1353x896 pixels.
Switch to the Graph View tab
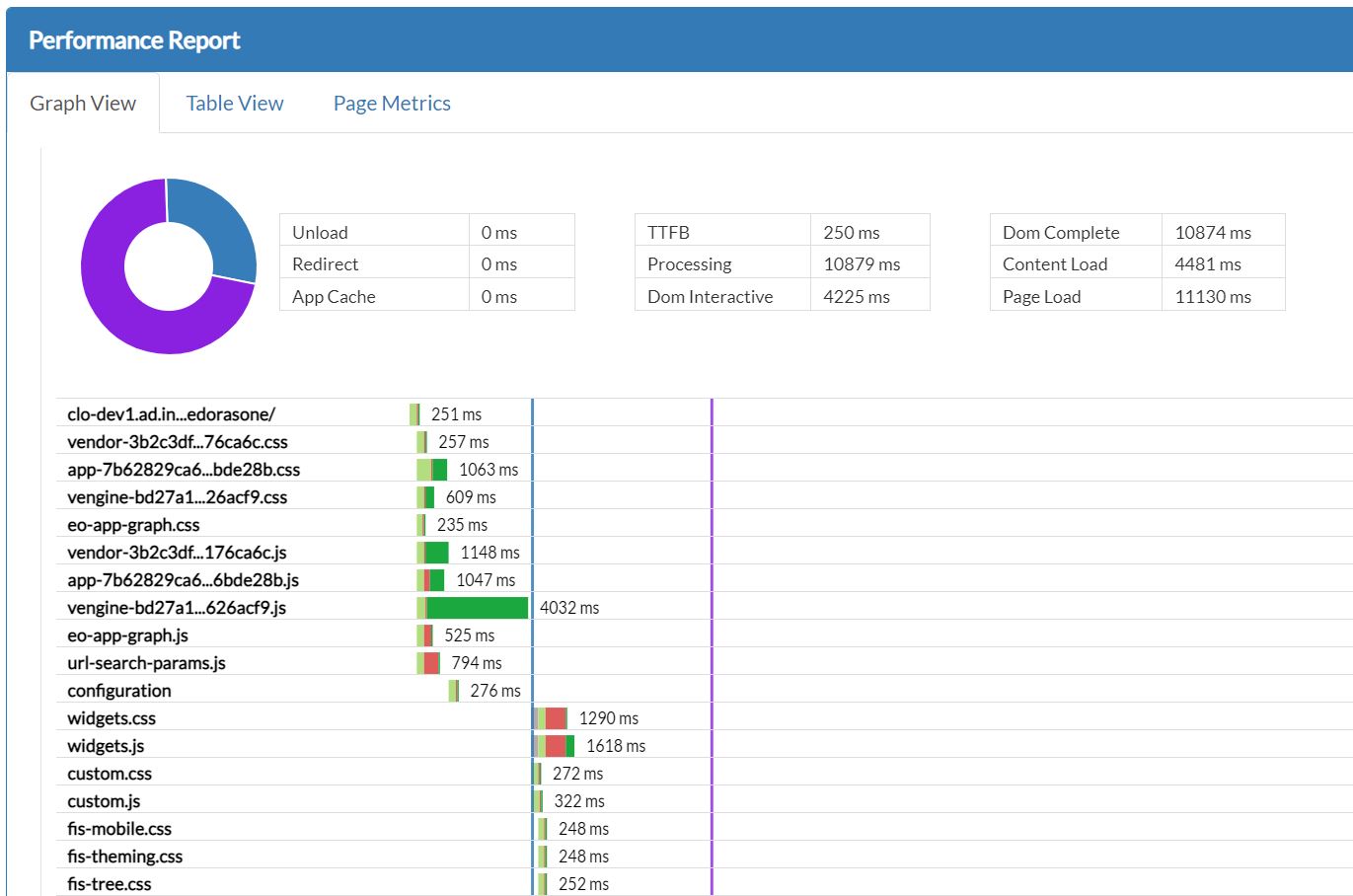coord(83,104)
